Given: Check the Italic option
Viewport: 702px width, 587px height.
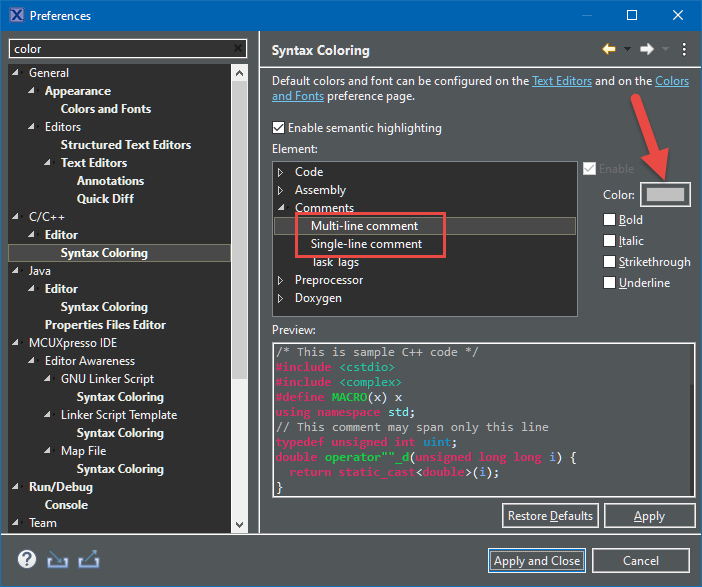Looking at the screenshot, I should tap(609, 241).
